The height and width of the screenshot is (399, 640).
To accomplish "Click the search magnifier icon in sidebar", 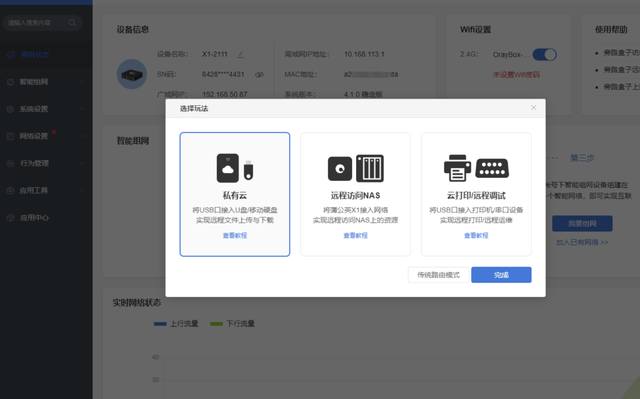I will coord(72,22).
